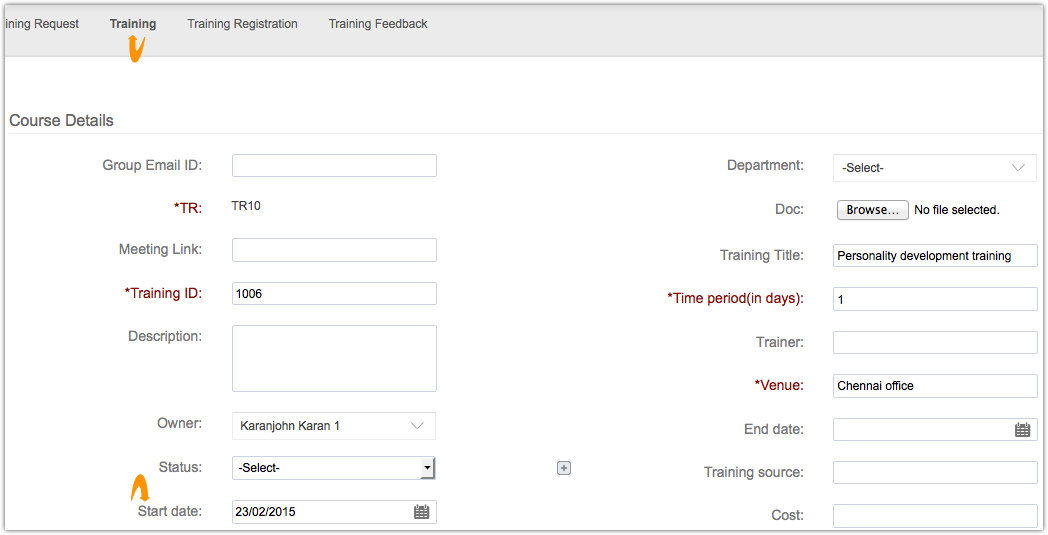Click the plus icon beside Status
This screenshot has height=535, width=1048.
(564, 468)
